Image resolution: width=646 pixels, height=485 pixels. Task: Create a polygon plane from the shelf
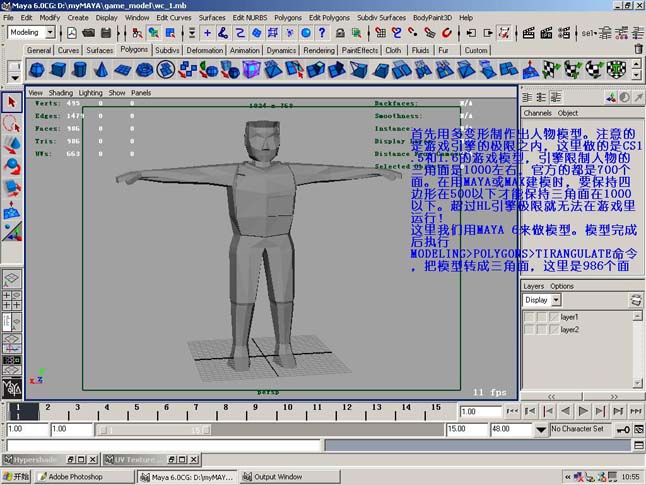tap(122, 69)
